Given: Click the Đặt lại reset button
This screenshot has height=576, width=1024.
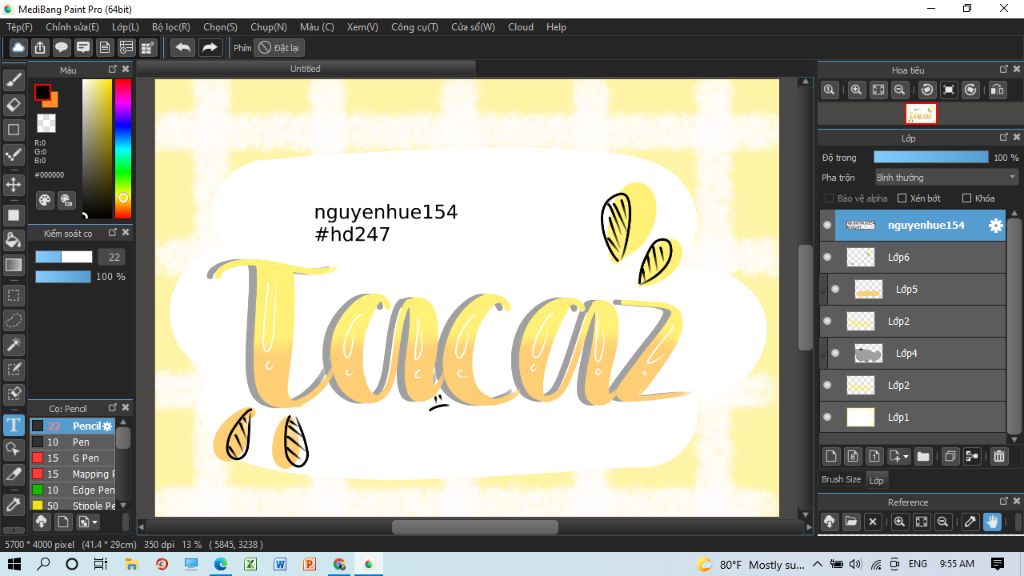Looking at the screenshot, I should [278, 48].
